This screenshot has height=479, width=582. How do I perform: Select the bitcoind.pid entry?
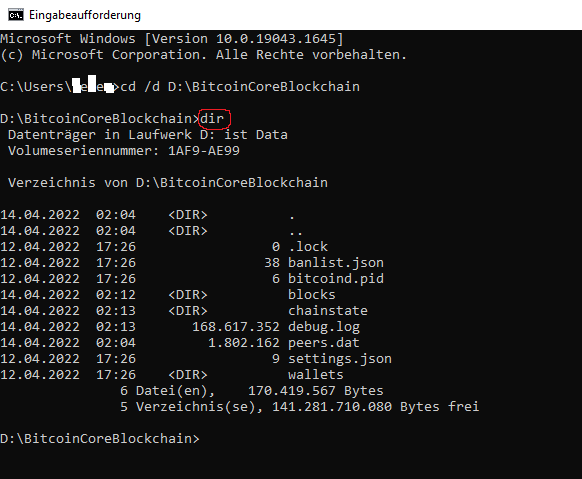[336, 279]
